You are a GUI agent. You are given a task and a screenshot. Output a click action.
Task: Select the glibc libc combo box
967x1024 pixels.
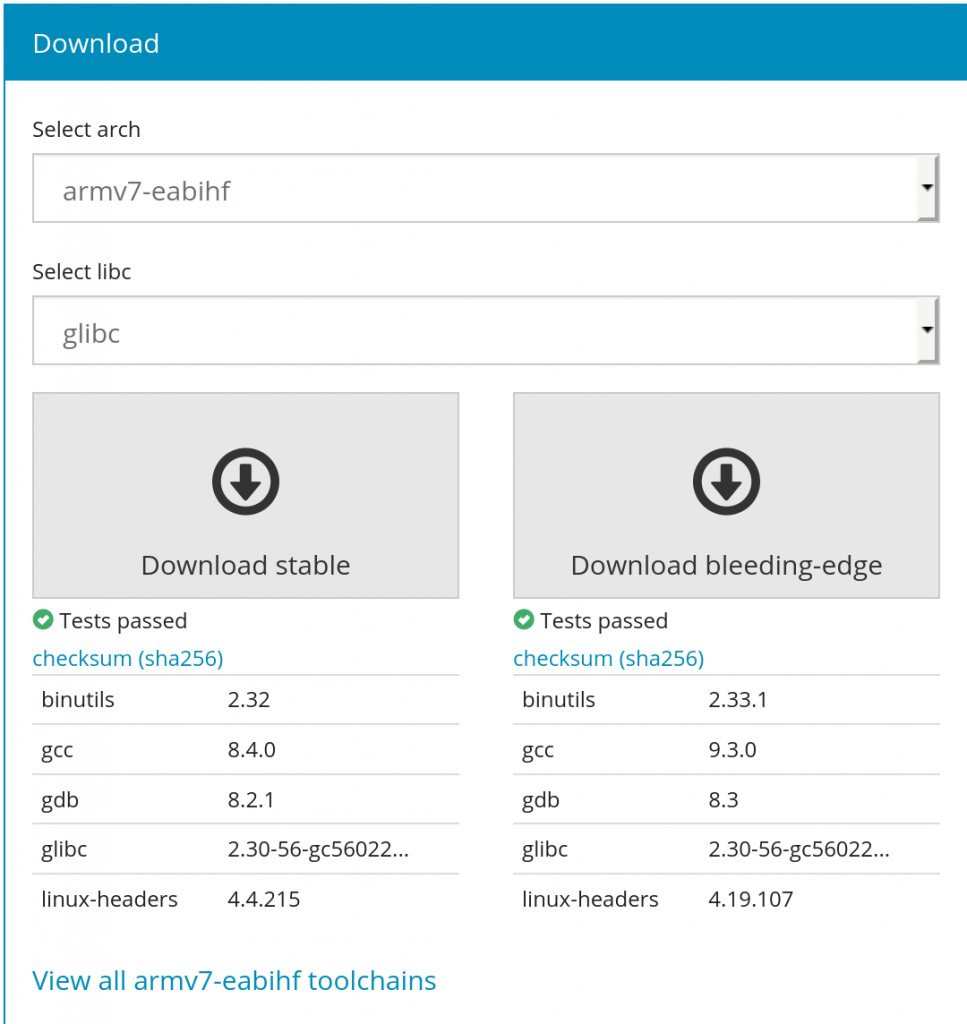point(486,330)
